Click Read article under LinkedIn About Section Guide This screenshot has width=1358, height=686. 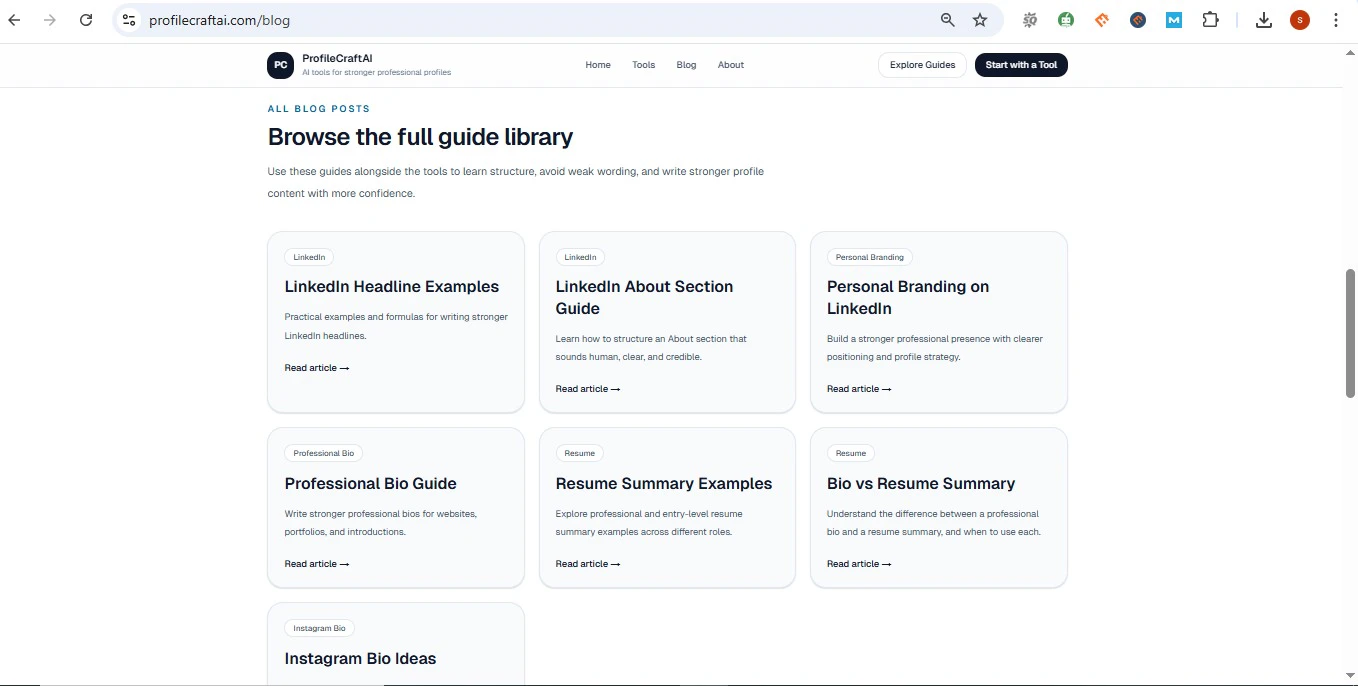pyautogui.click(x=588, y=389)
